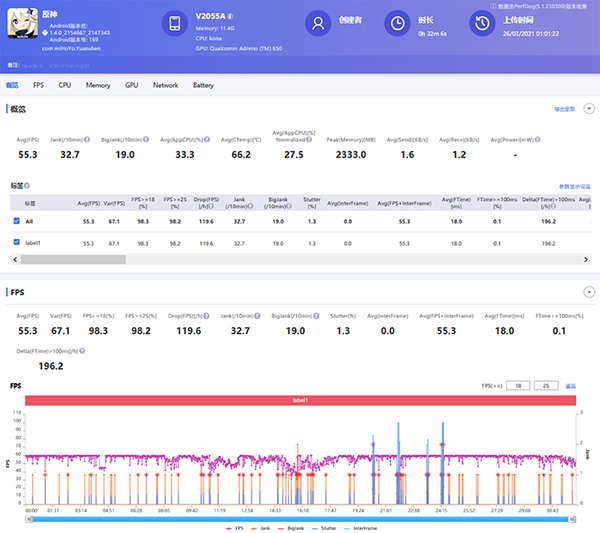
Task: Open the Memory tab
Action: click(x=98, y=86)
